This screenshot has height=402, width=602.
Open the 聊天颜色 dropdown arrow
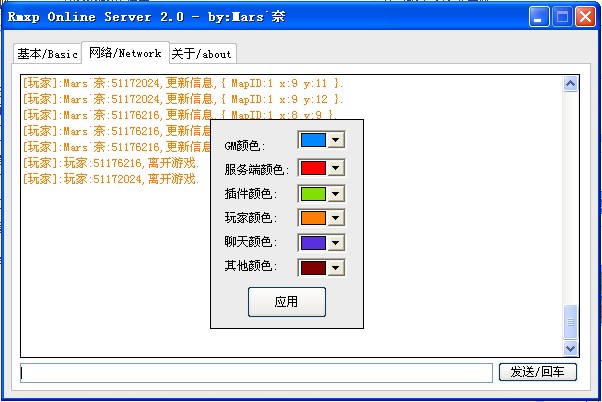336,243
